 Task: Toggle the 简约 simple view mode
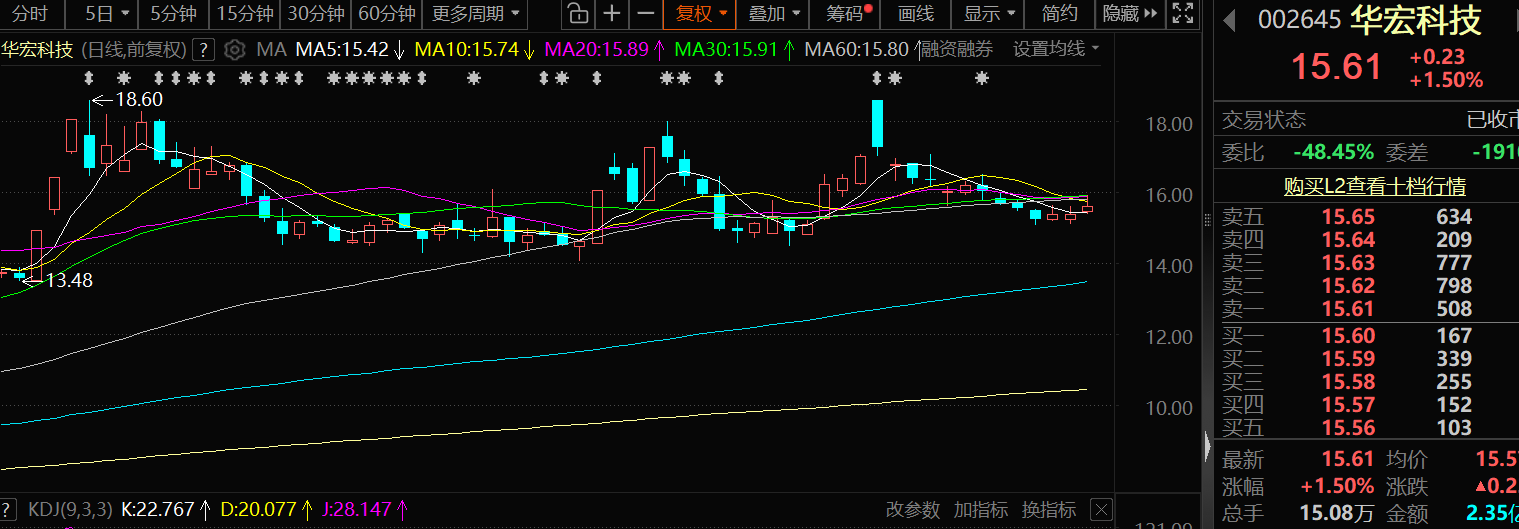click(1060, 14)
